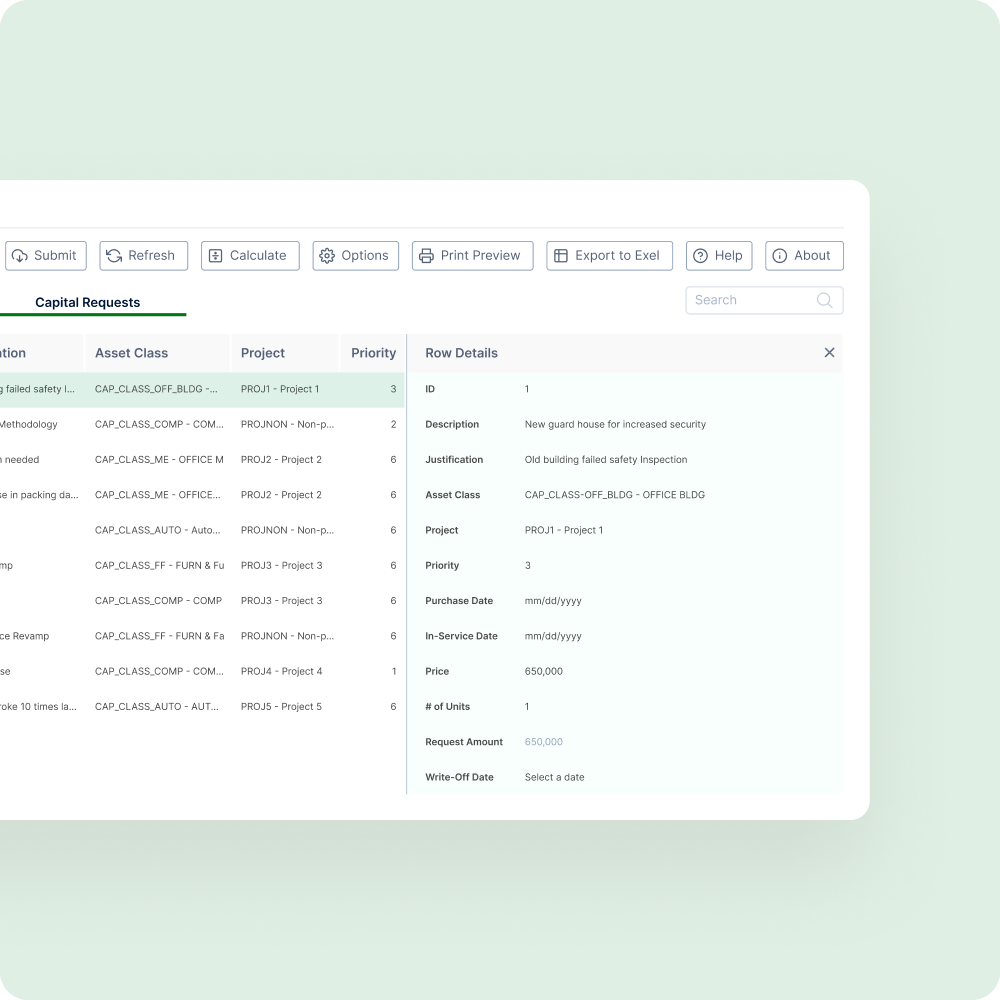Sort by the Project column header
1000x1000 pixels.
click(x=263, y=353)
